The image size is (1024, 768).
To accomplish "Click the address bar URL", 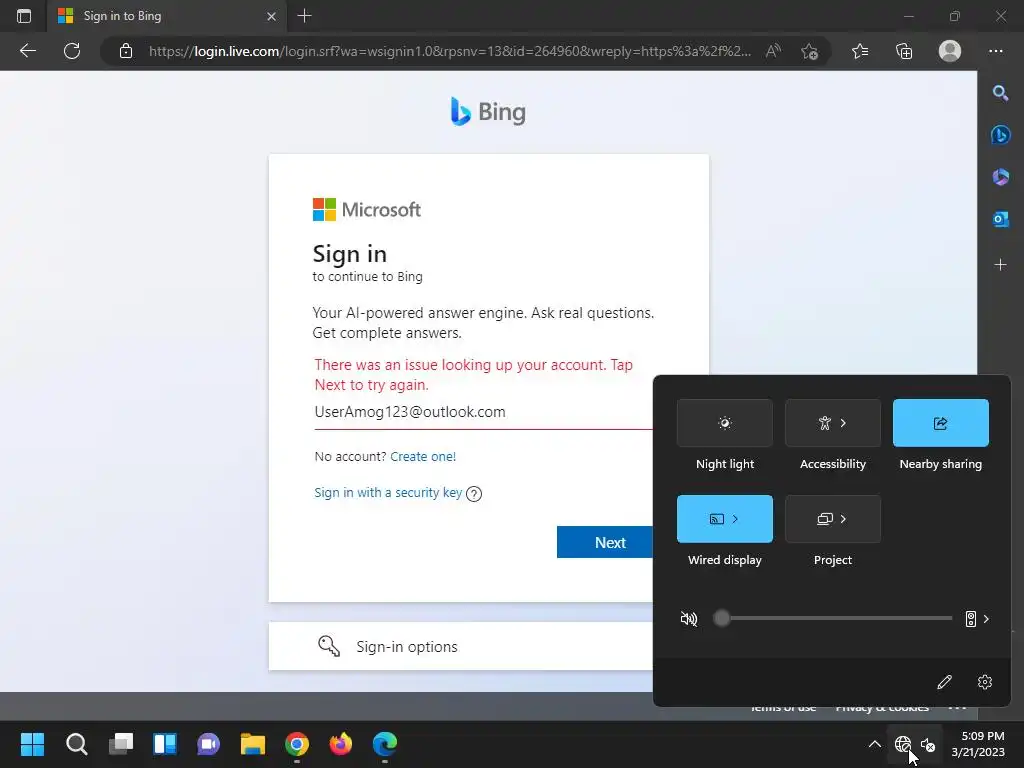I will coord(449,51).
